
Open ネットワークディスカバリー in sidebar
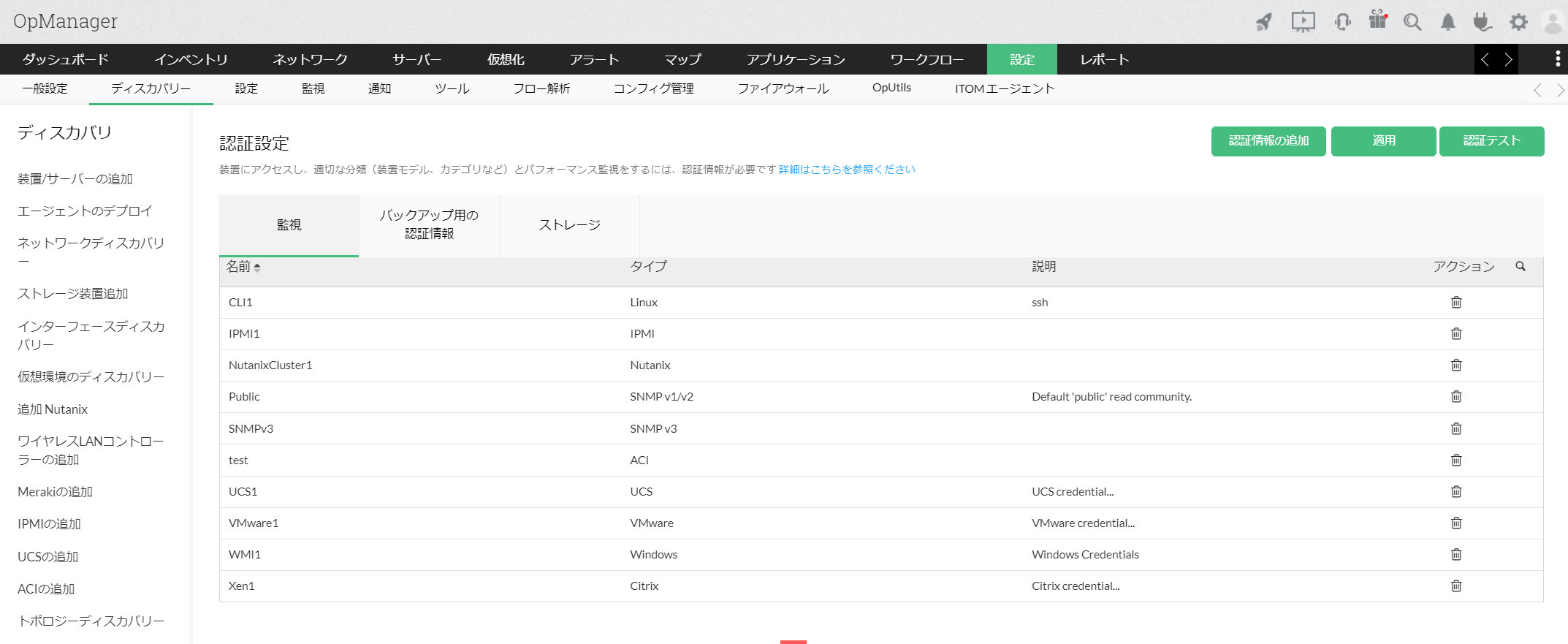coord(91,252)
